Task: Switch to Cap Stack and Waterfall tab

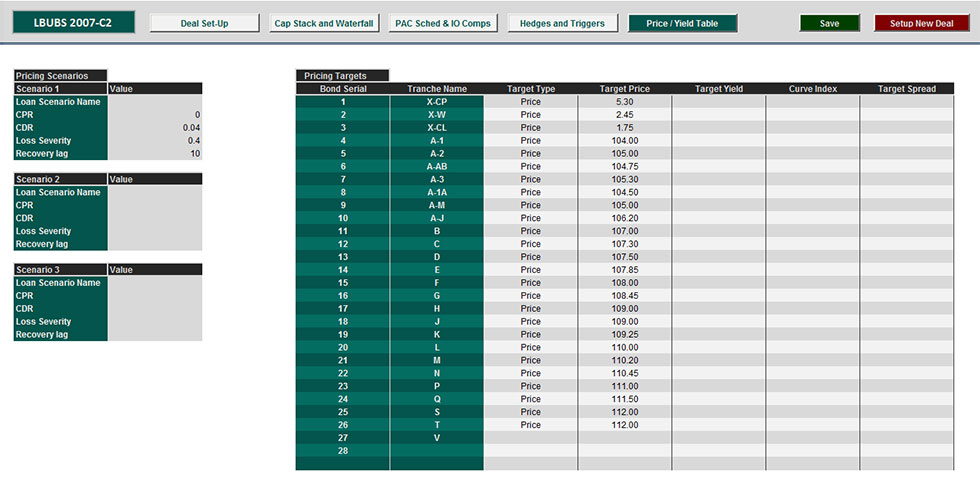Action: (x=325, y=23)
